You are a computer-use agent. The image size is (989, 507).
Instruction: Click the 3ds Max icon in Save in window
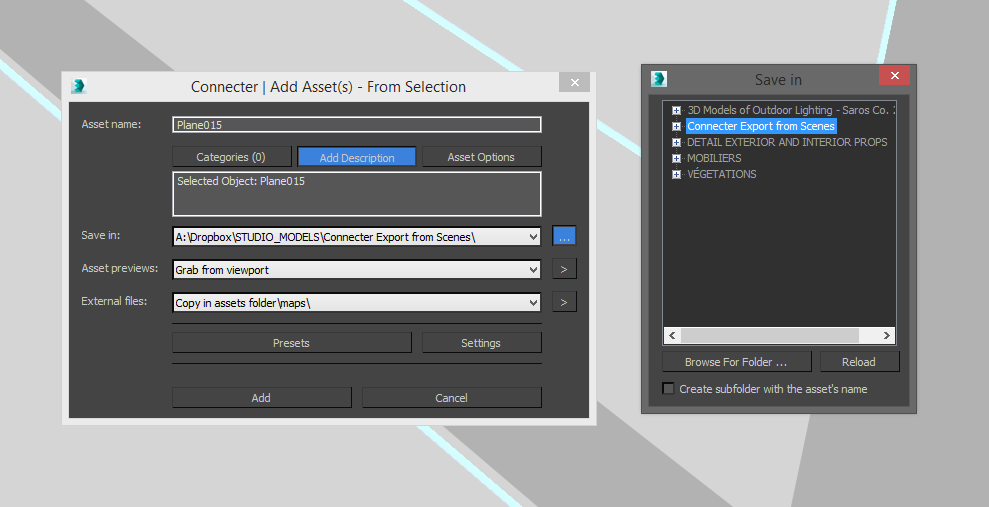[658, 79]
